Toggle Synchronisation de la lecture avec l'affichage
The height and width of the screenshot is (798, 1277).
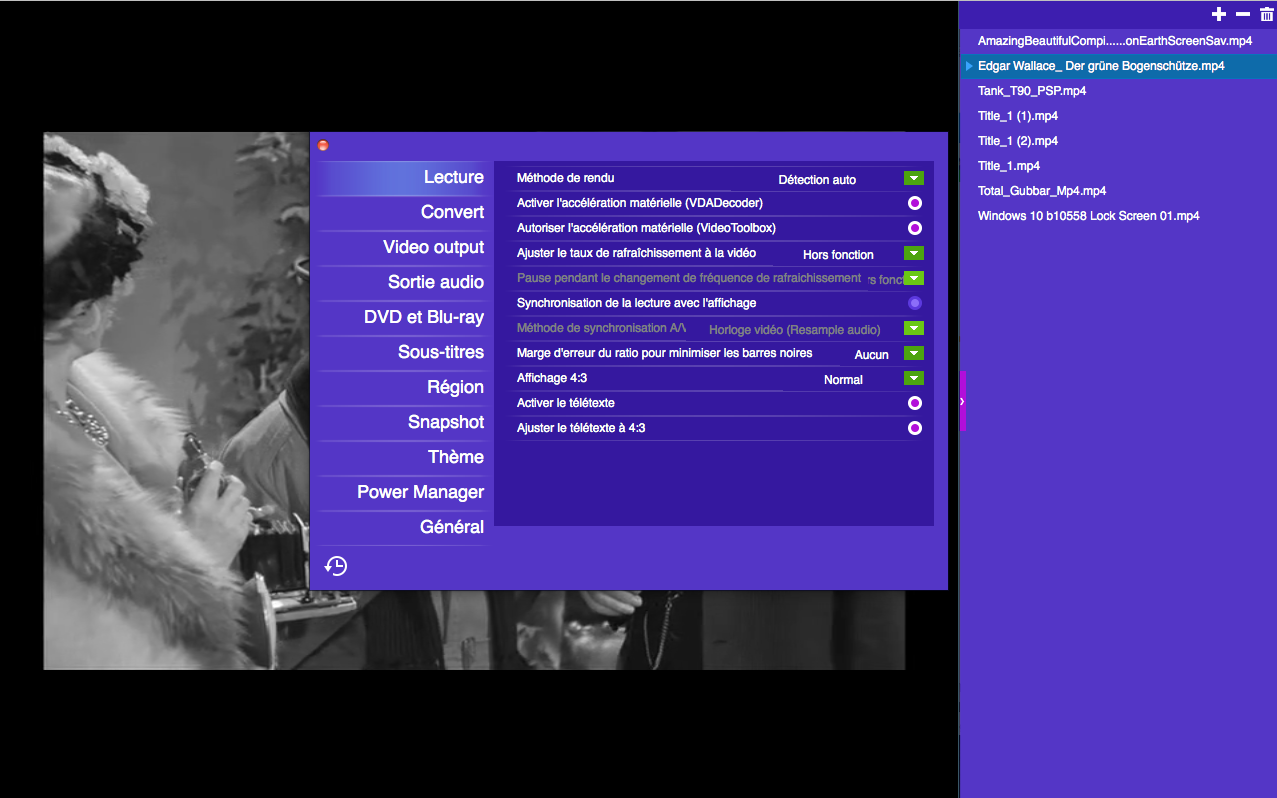pos(914,303)
